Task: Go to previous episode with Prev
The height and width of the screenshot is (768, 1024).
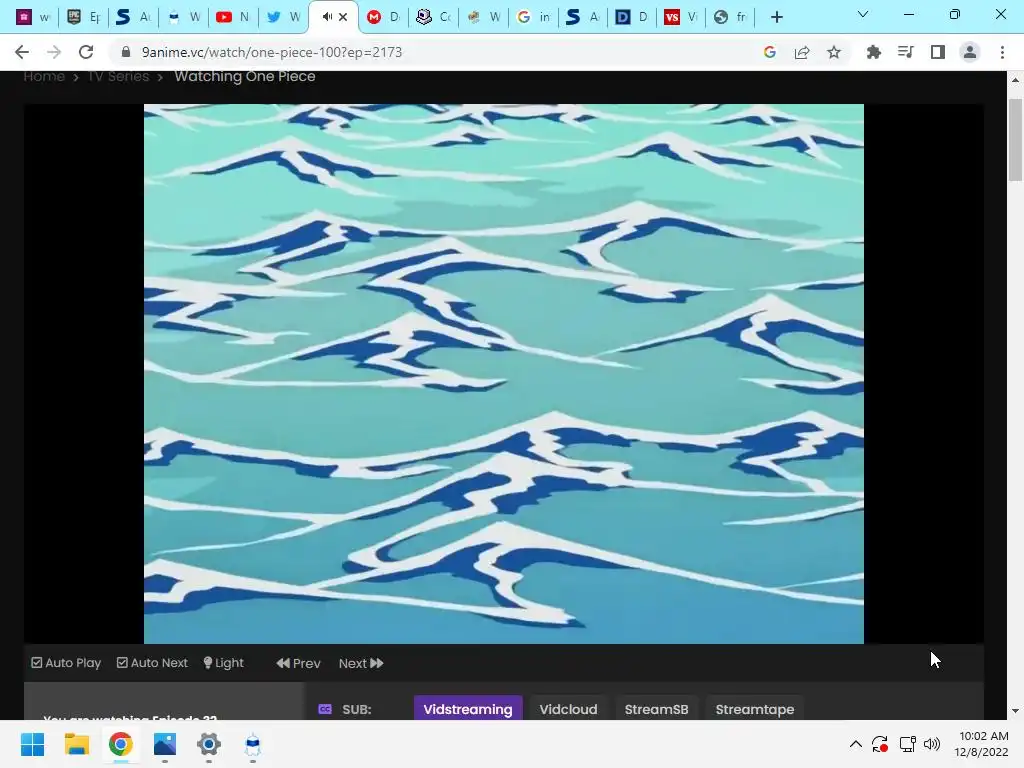Action: coord(298,664)
